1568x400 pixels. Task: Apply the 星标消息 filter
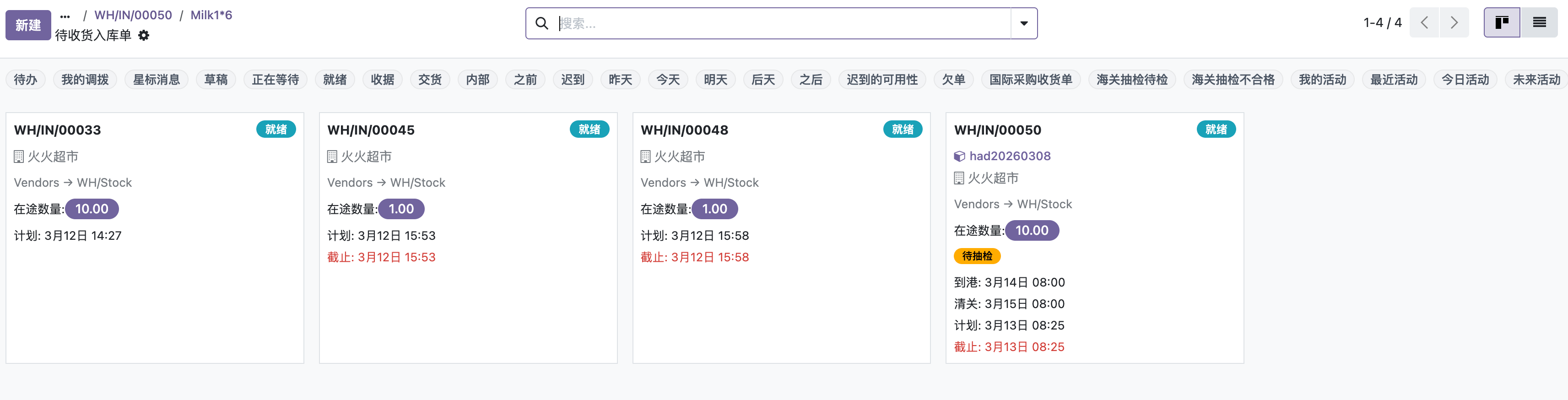(x=157, y=80)
